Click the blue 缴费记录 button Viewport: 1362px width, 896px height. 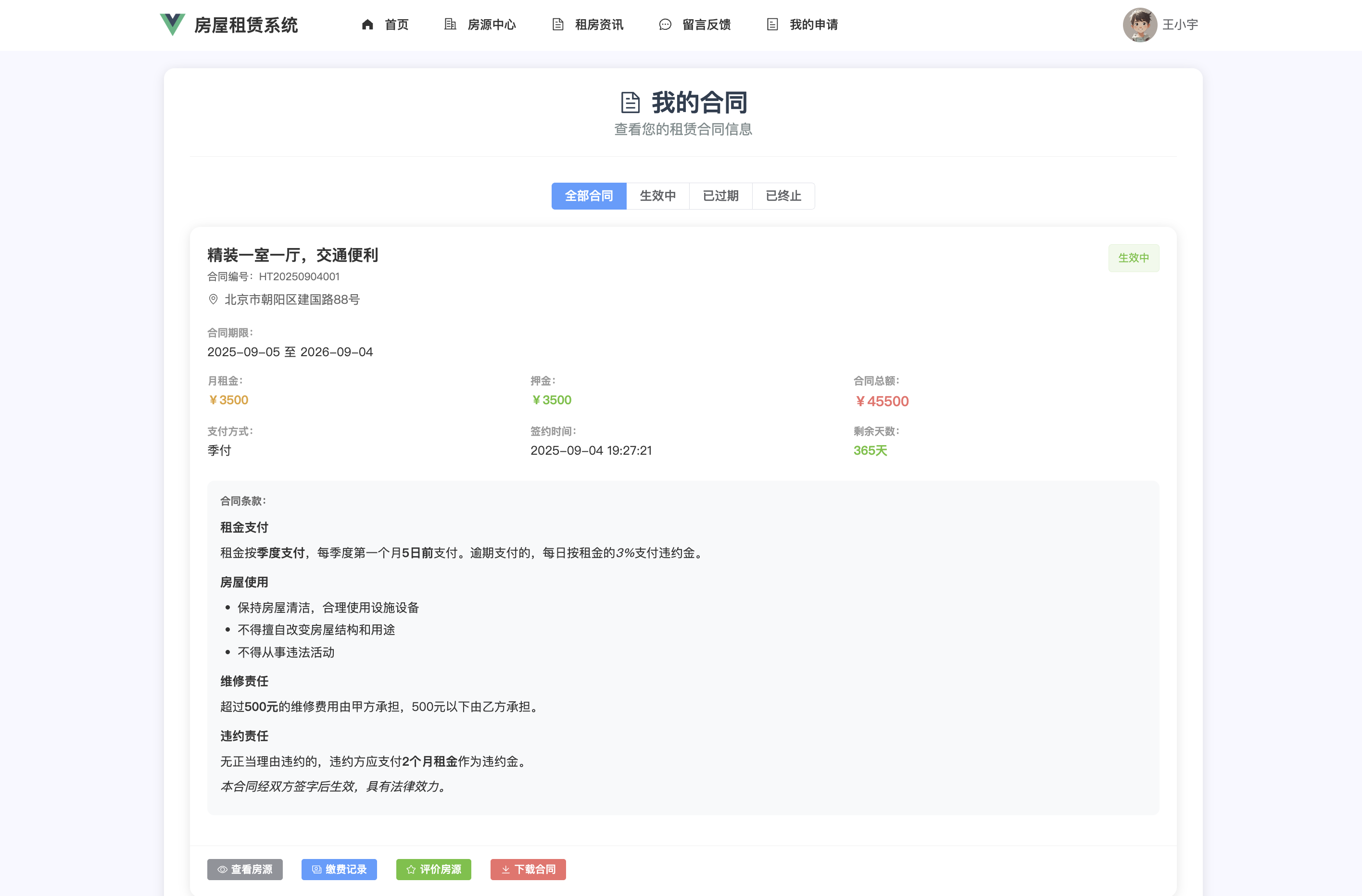click(x=339, y=869)
